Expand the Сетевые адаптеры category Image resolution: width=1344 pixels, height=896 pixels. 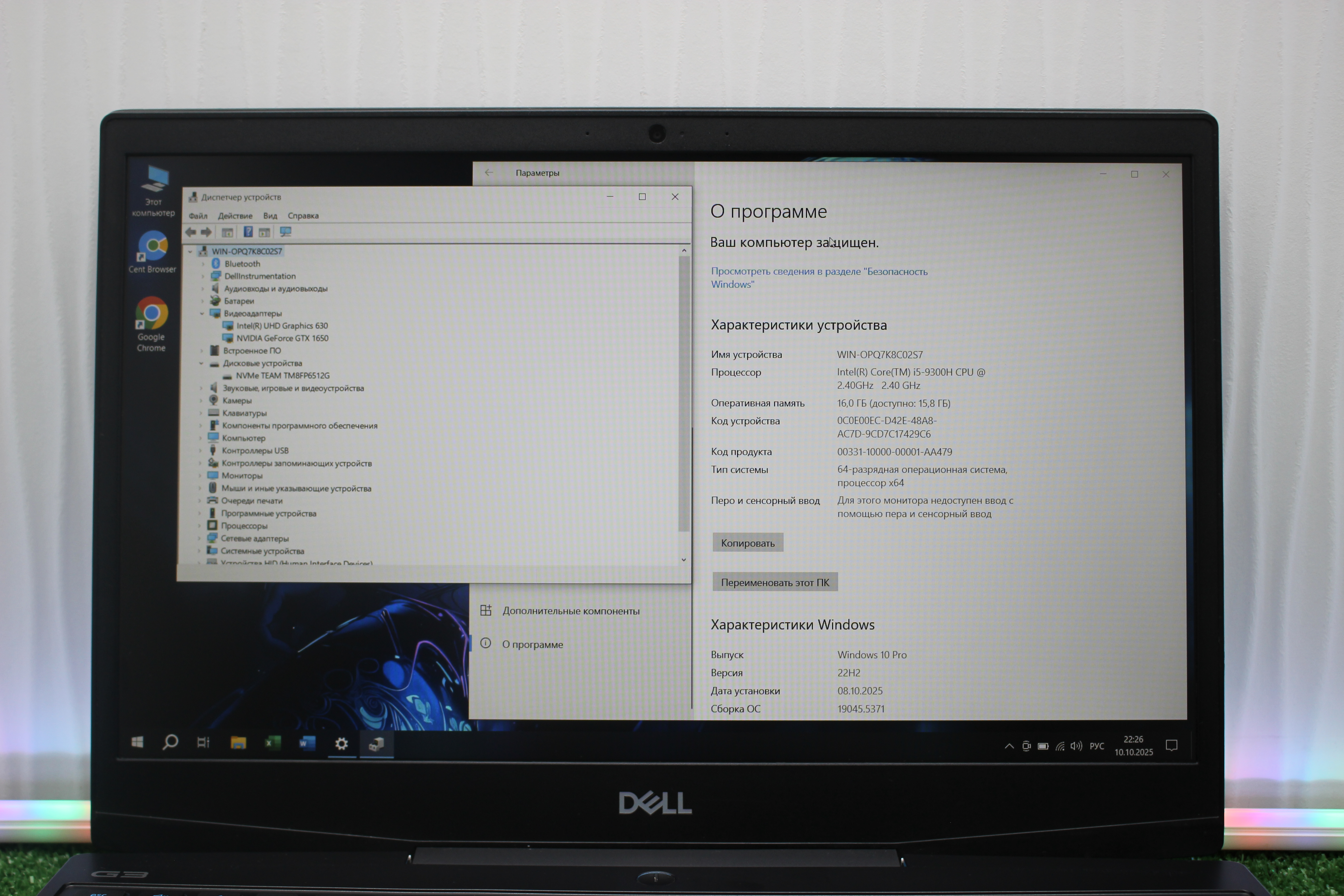199,538
